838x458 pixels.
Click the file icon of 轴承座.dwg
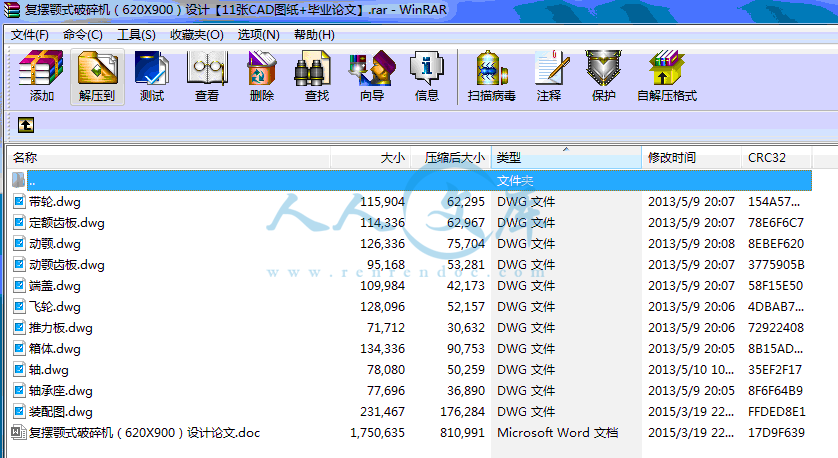(19, 391)
